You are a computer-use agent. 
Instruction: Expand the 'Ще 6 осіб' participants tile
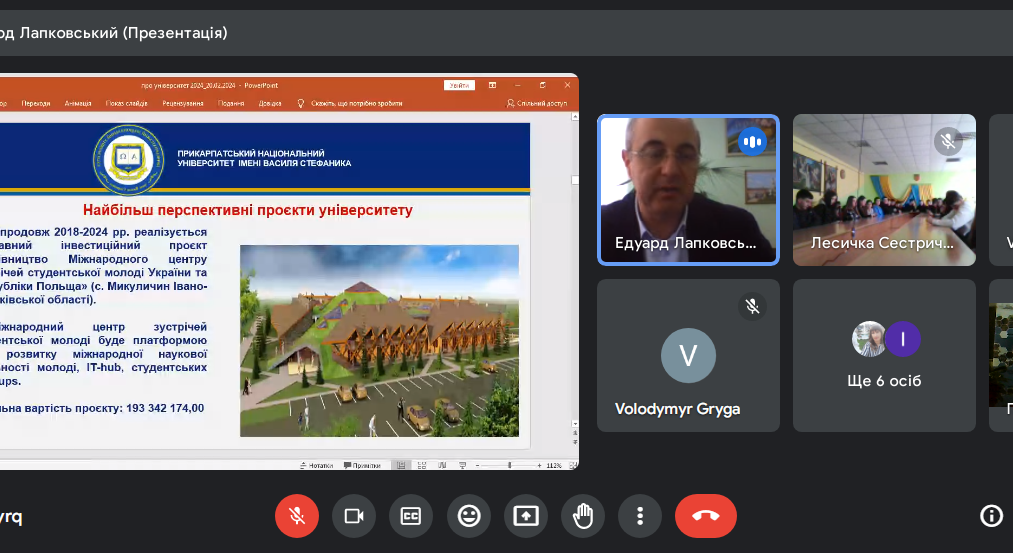click(x=884, y=355)
